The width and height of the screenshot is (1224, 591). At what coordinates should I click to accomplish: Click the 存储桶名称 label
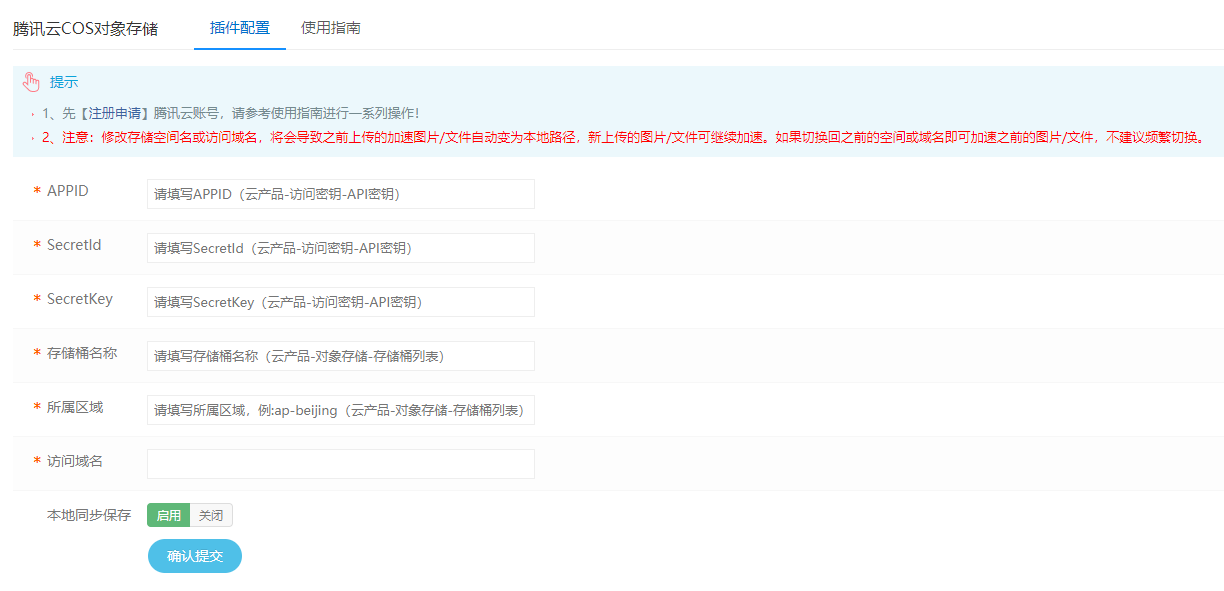point(82,353)
